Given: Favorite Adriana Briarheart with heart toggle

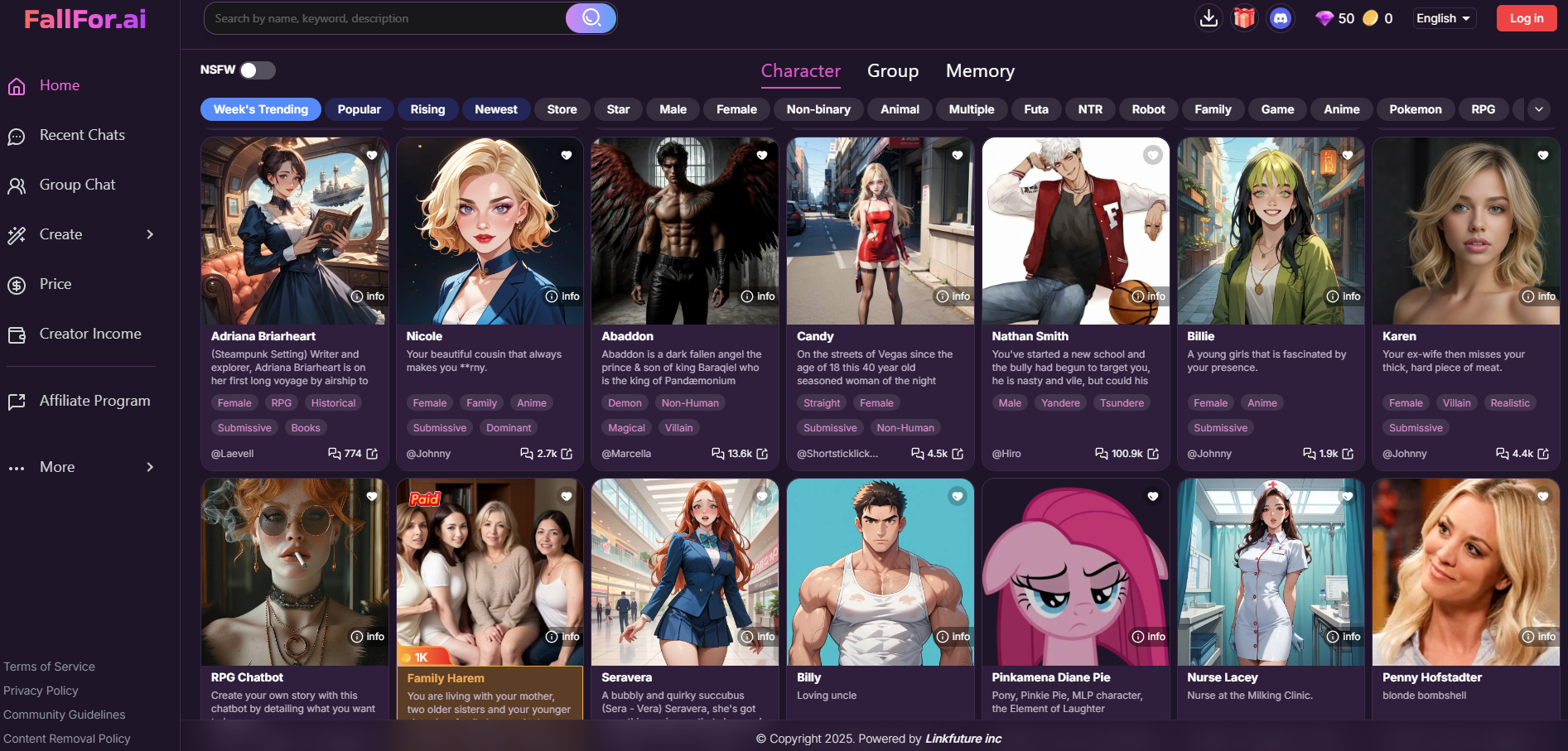Looking at the screenshot, I should (x=372, y=155).
